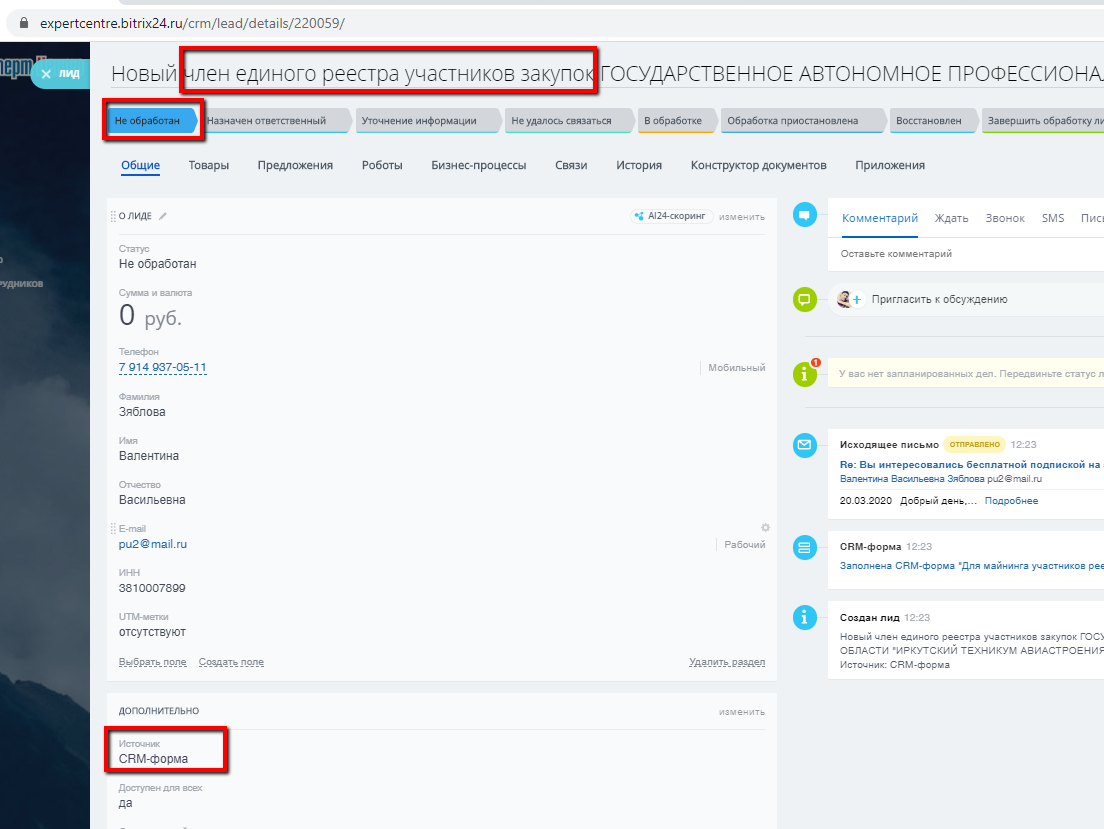Click Создан лид info icon
Viewport: 1104px width, 829px height.
click(x=805, y=618)
